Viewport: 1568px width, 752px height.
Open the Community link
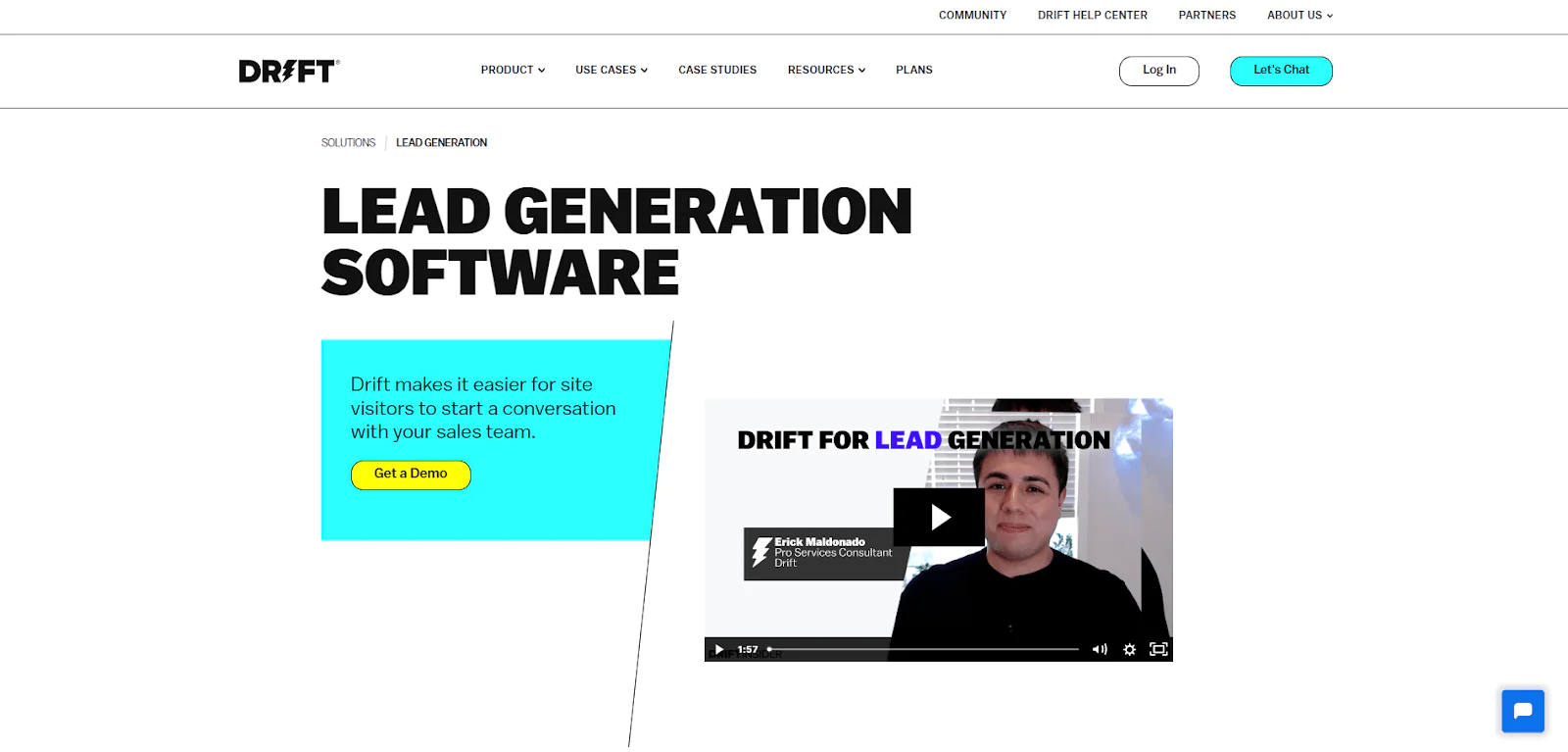(972, 15)
